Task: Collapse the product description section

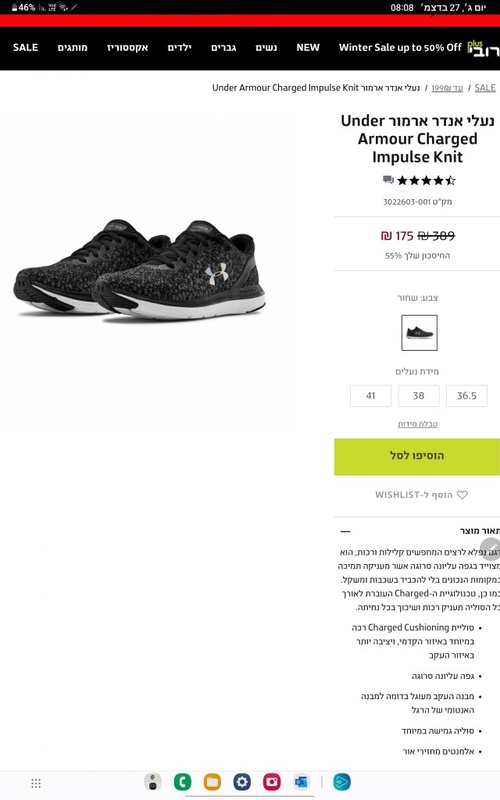Action: (x=345, y=531)
